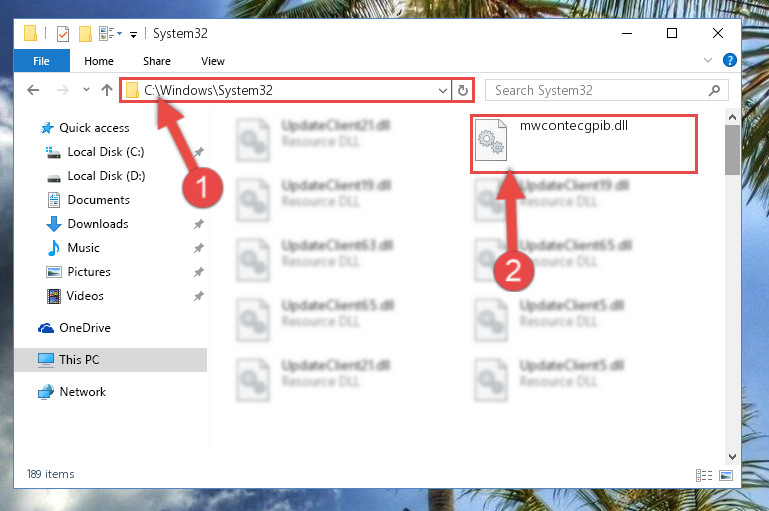Open Documents in navigation pane
769x511 pixels.
pyautogui.click(x=99, y=200)
